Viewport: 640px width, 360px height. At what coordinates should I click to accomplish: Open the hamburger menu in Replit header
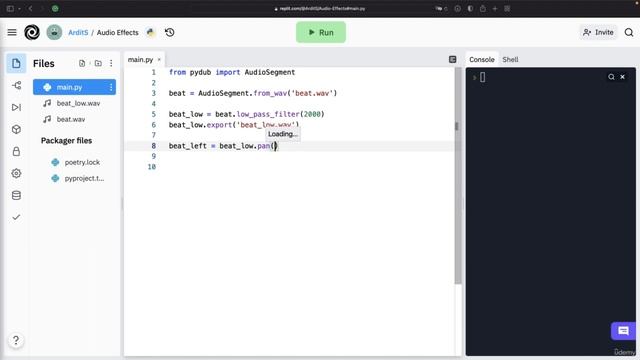tap(12, 32)
